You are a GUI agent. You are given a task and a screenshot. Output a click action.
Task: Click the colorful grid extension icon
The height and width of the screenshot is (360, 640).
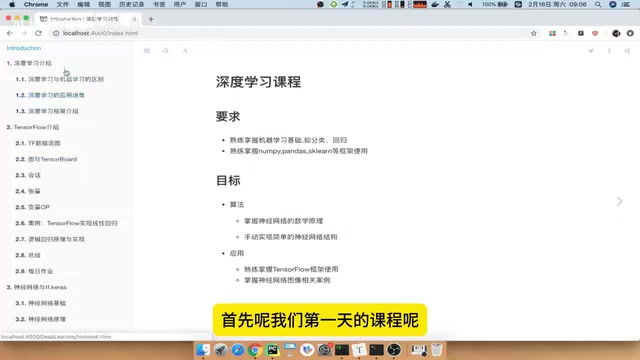[x=552, y=33]
